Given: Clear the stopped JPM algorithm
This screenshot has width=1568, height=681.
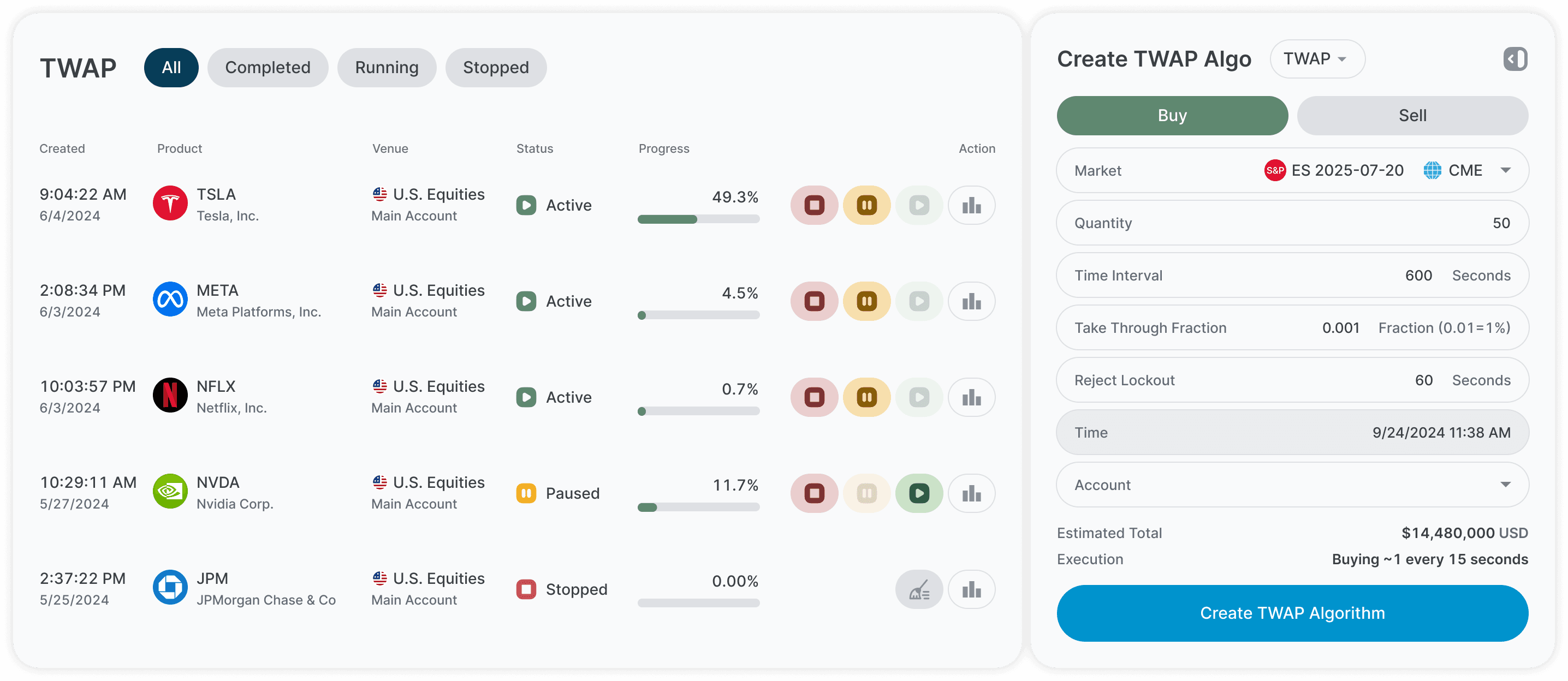Looking at the screenshot, I should (x=918, y=590).
